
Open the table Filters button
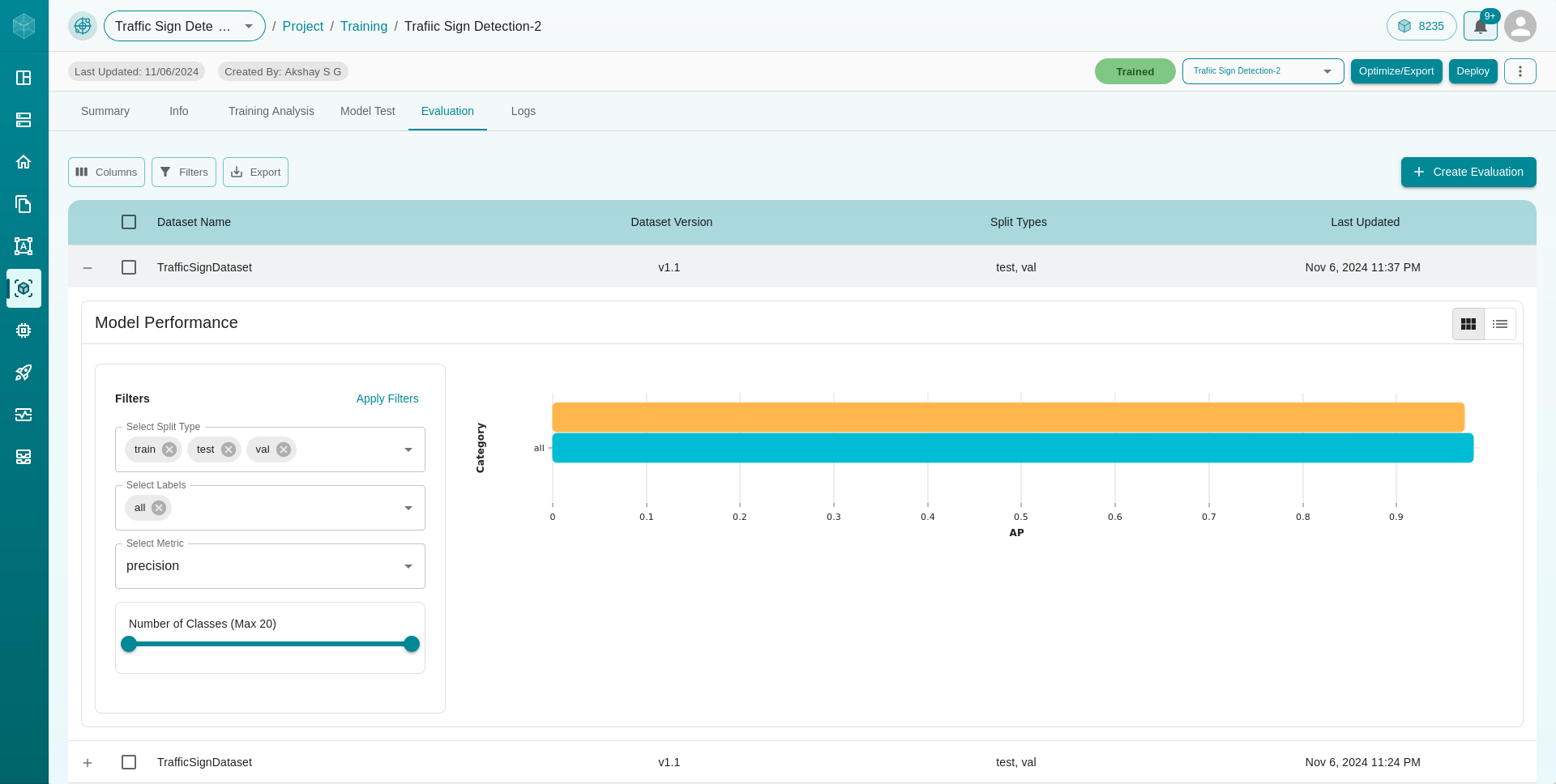pos(184,172)
